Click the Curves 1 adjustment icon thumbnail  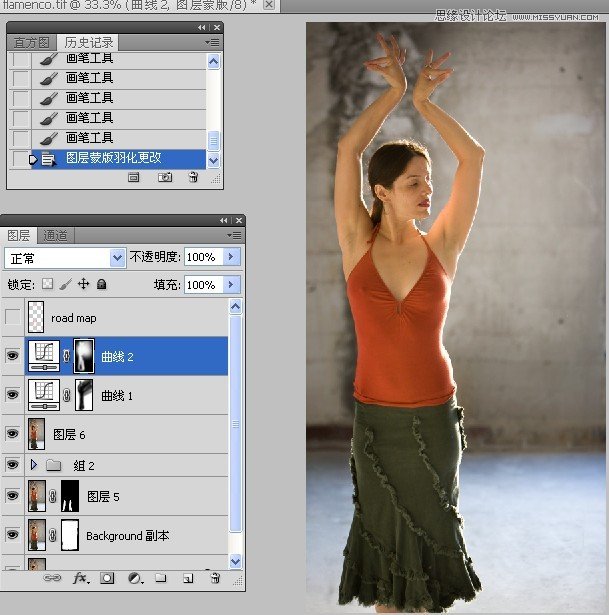coord(44,395)
